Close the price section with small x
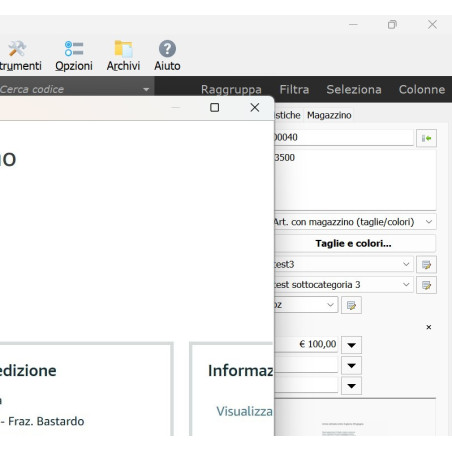This screenshot has width=452, height=452. (x=429, y=327)
